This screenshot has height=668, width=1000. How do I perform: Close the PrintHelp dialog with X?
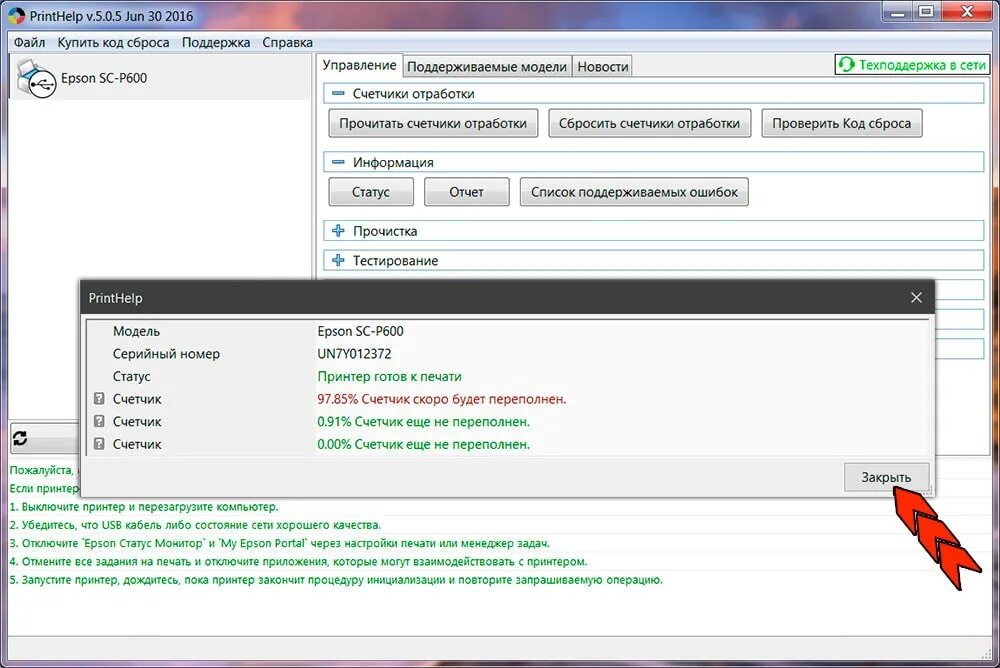916,298
